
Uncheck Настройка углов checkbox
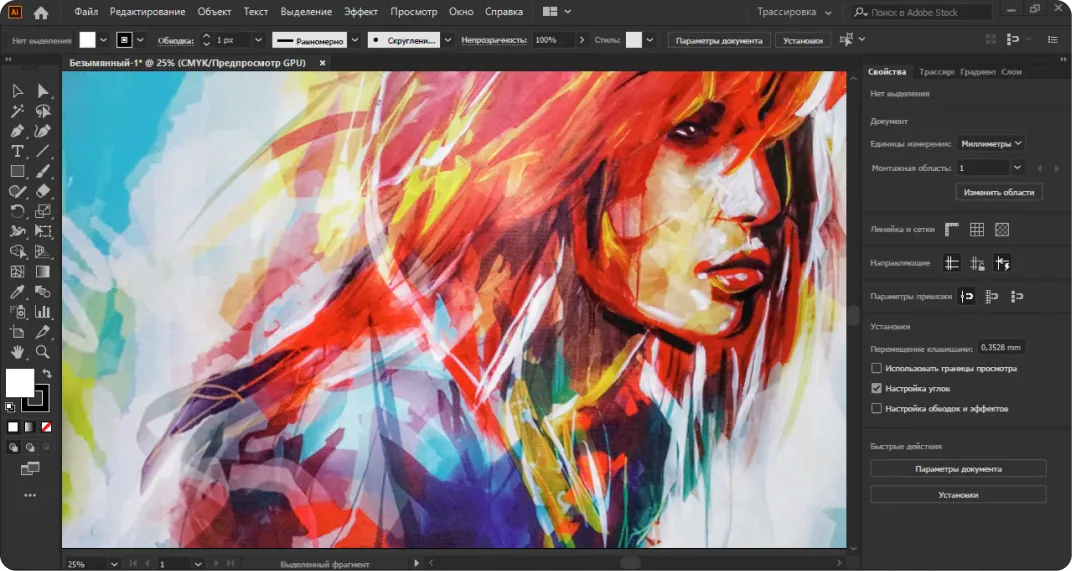click(876, 388)
